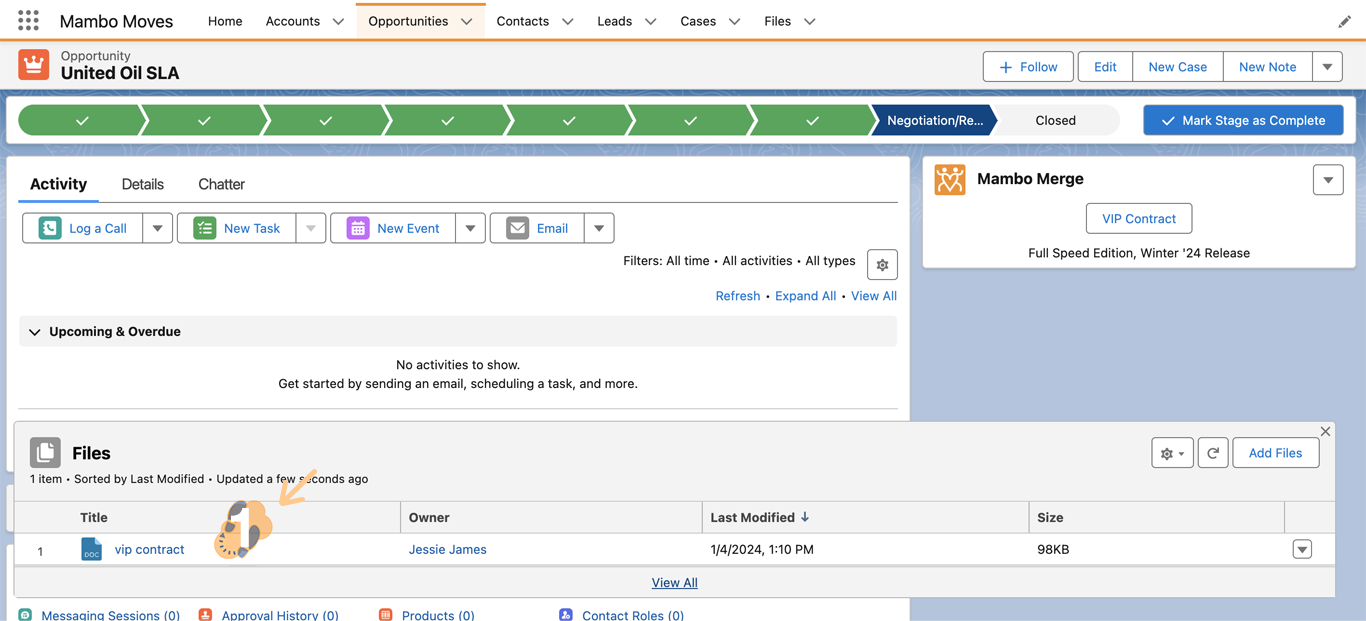Click the Mambo Merge logo icon
The height and width of the screenshot is (621, 1366).
pyautogui.click(x=950, y=180)
